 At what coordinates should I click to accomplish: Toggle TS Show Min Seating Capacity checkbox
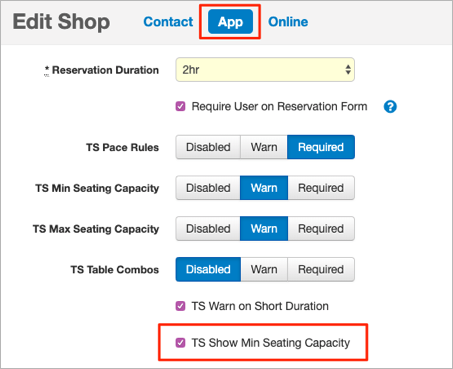(x=180, y=343)
